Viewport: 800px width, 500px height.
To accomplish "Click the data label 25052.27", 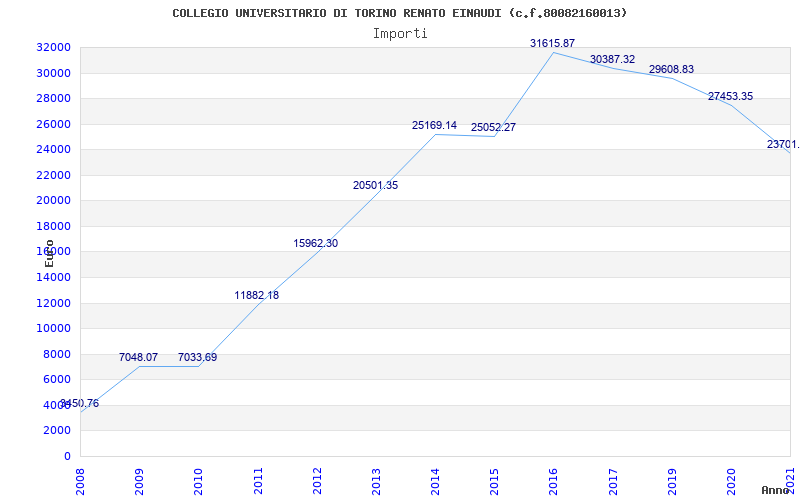I will coord(493,127).
